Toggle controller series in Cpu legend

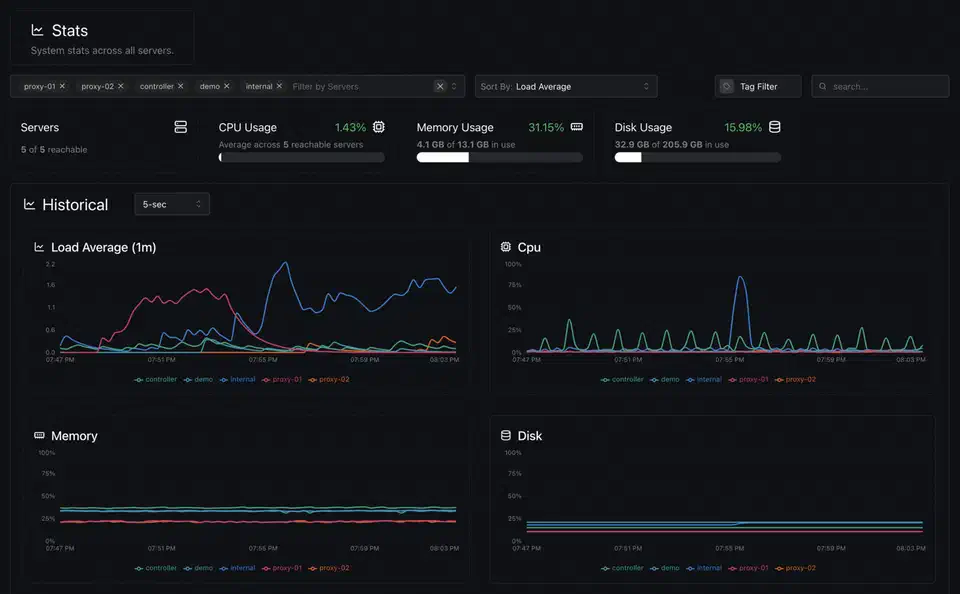pyautogui.click(x=622, y=380)
